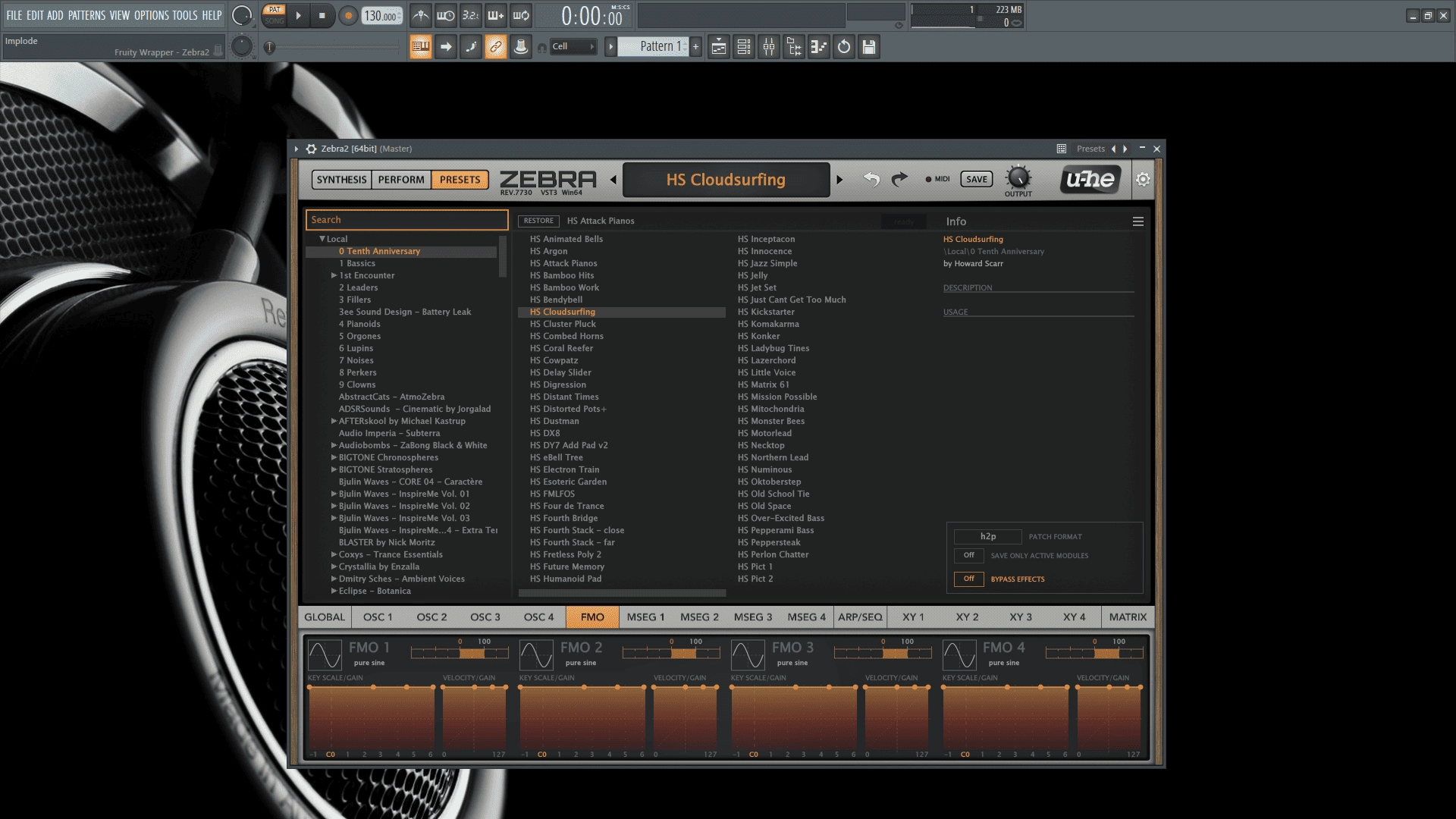This screenshot has height=819, width=1456.
Task: Toggle the metronome icon
Action: [x=420, y=15]
